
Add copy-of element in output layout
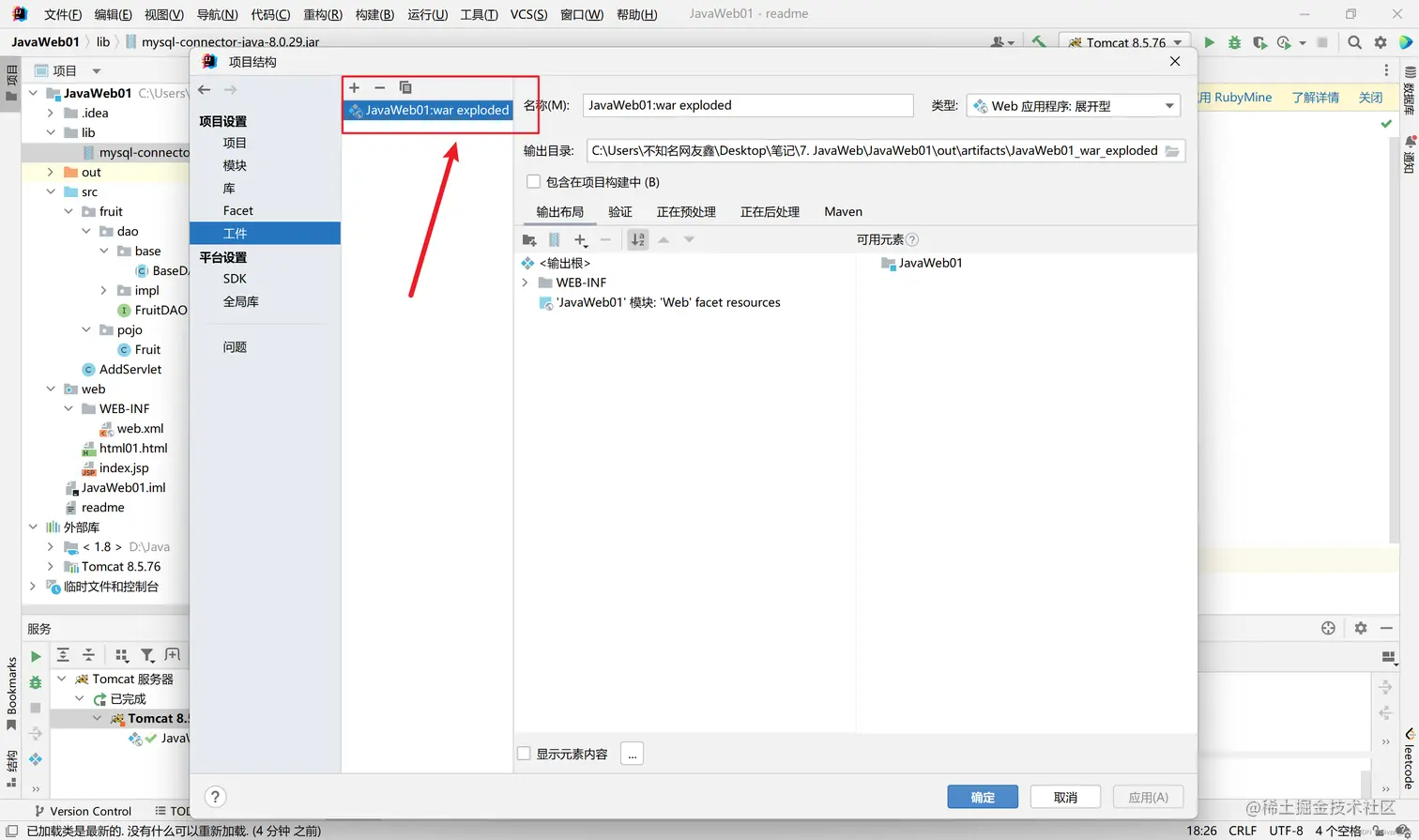(581, 240)
